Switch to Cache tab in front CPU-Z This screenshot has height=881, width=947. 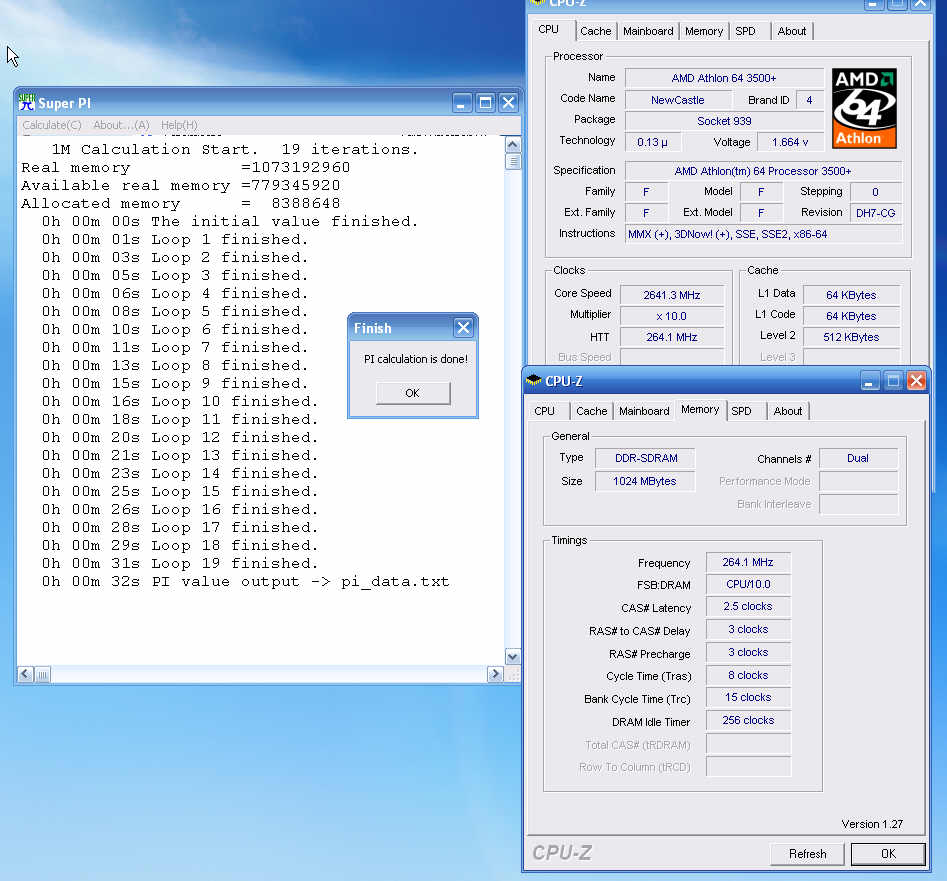tap(591, 411)
